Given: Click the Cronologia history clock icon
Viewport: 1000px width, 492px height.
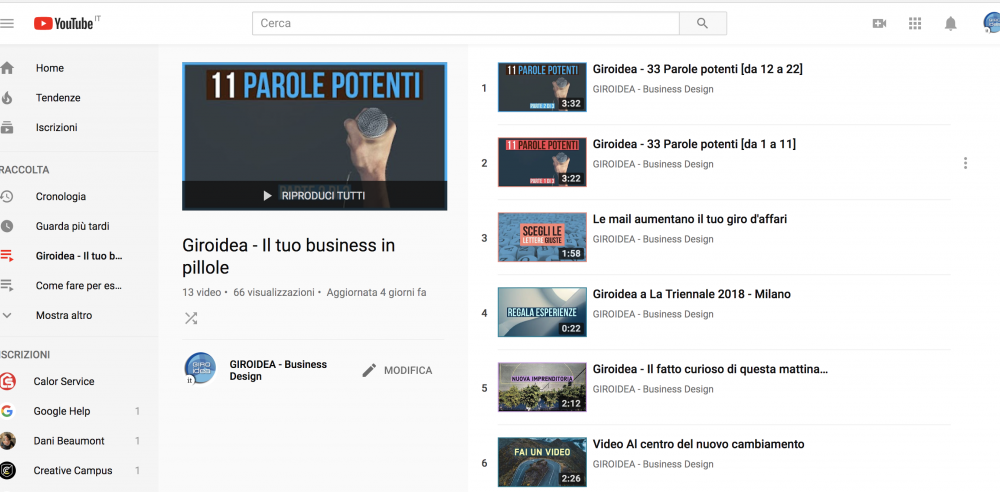Looking at the screenshot, I should point(7,197).
